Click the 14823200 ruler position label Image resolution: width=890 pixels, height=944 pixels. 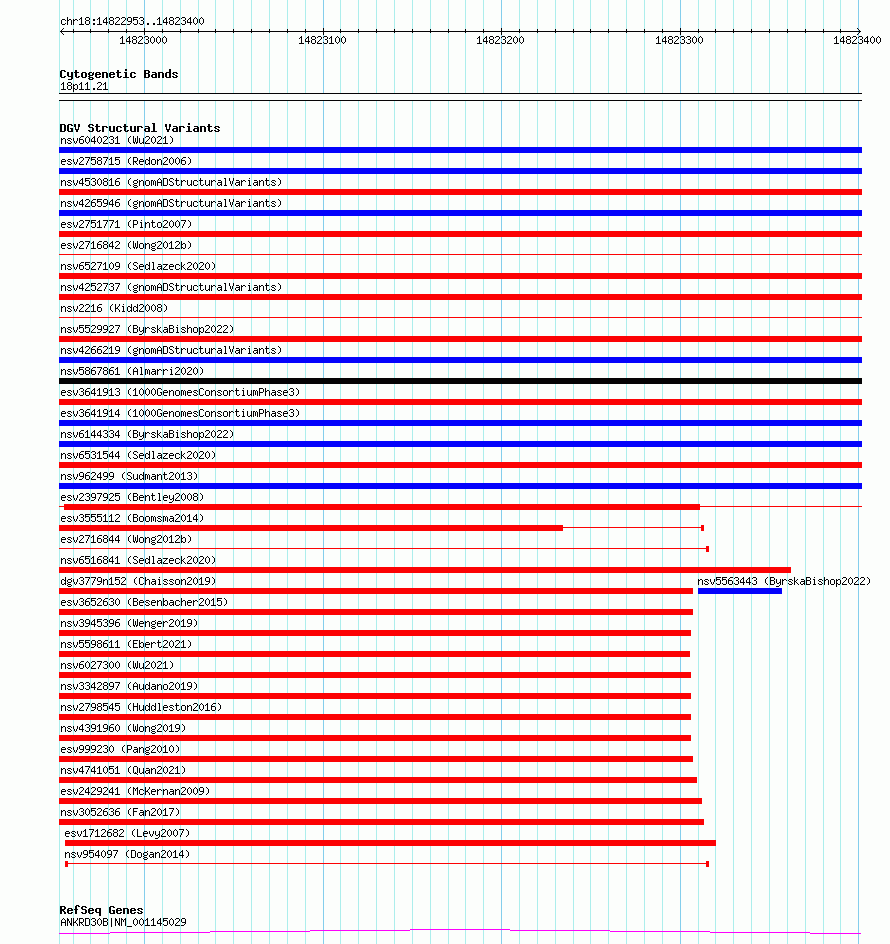500,40
